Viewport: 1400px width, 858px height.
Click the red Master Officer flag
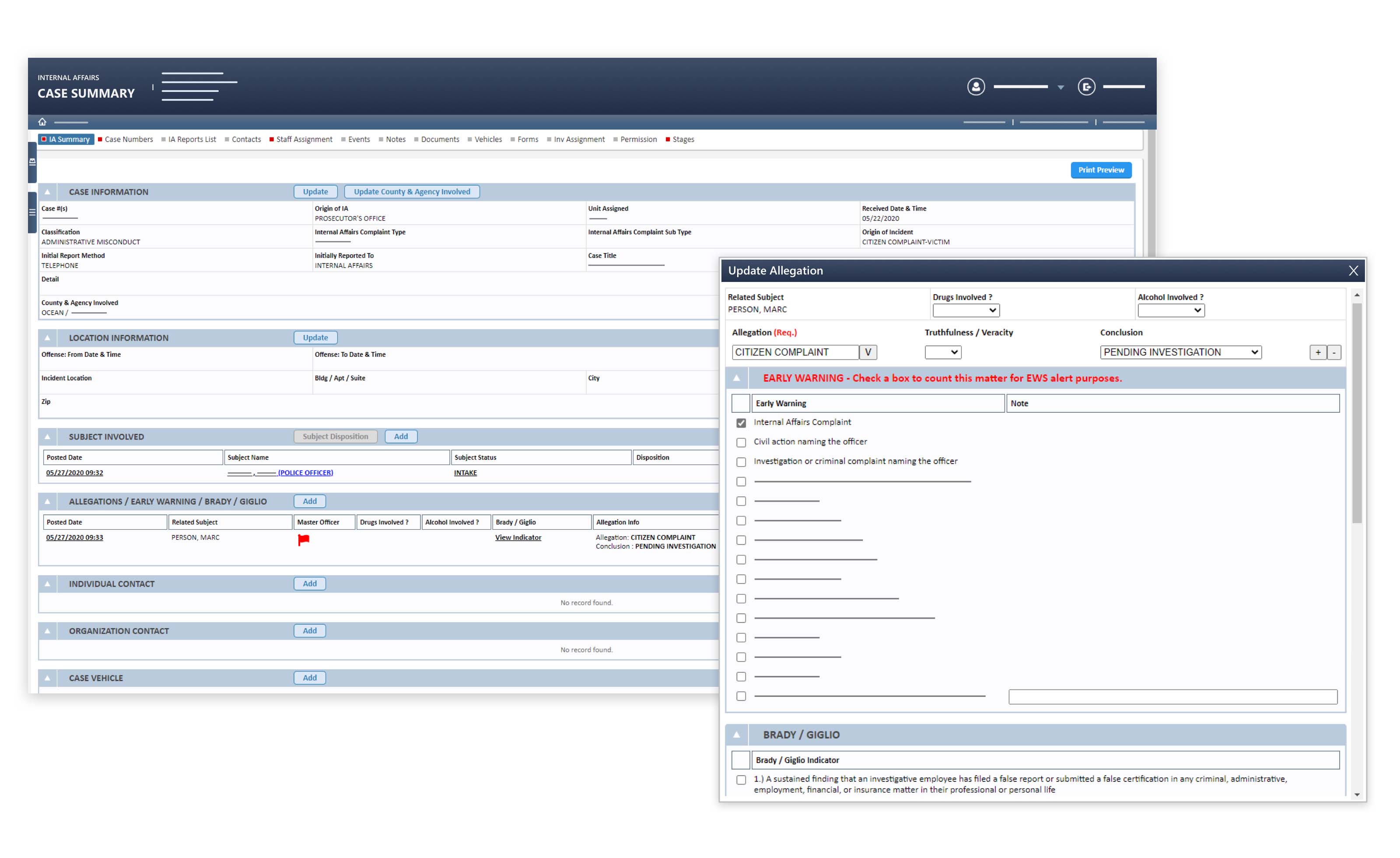click(x=304, y=539)
